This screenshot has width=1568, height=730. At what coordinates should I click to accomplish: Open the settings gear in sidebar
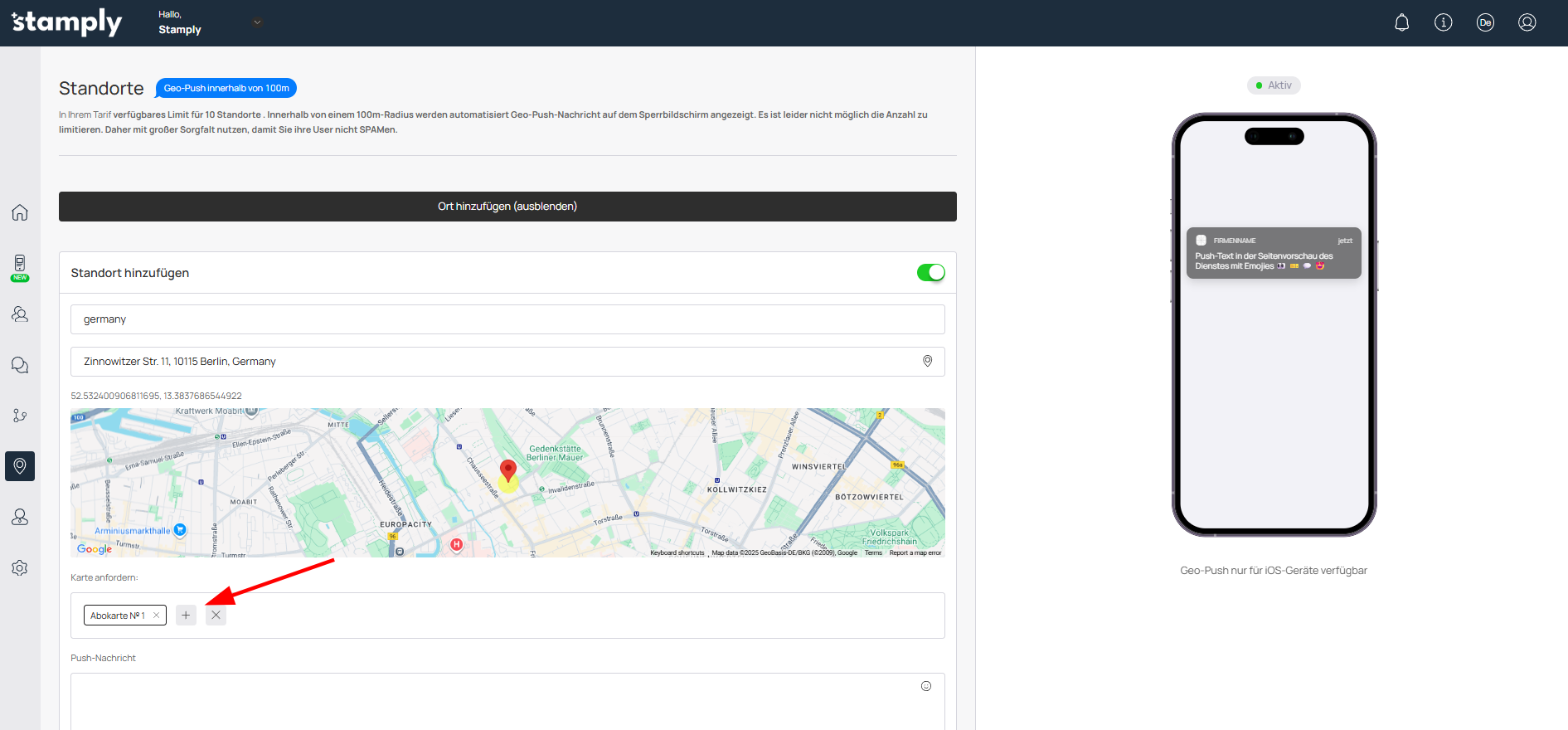tap(20, 567)
